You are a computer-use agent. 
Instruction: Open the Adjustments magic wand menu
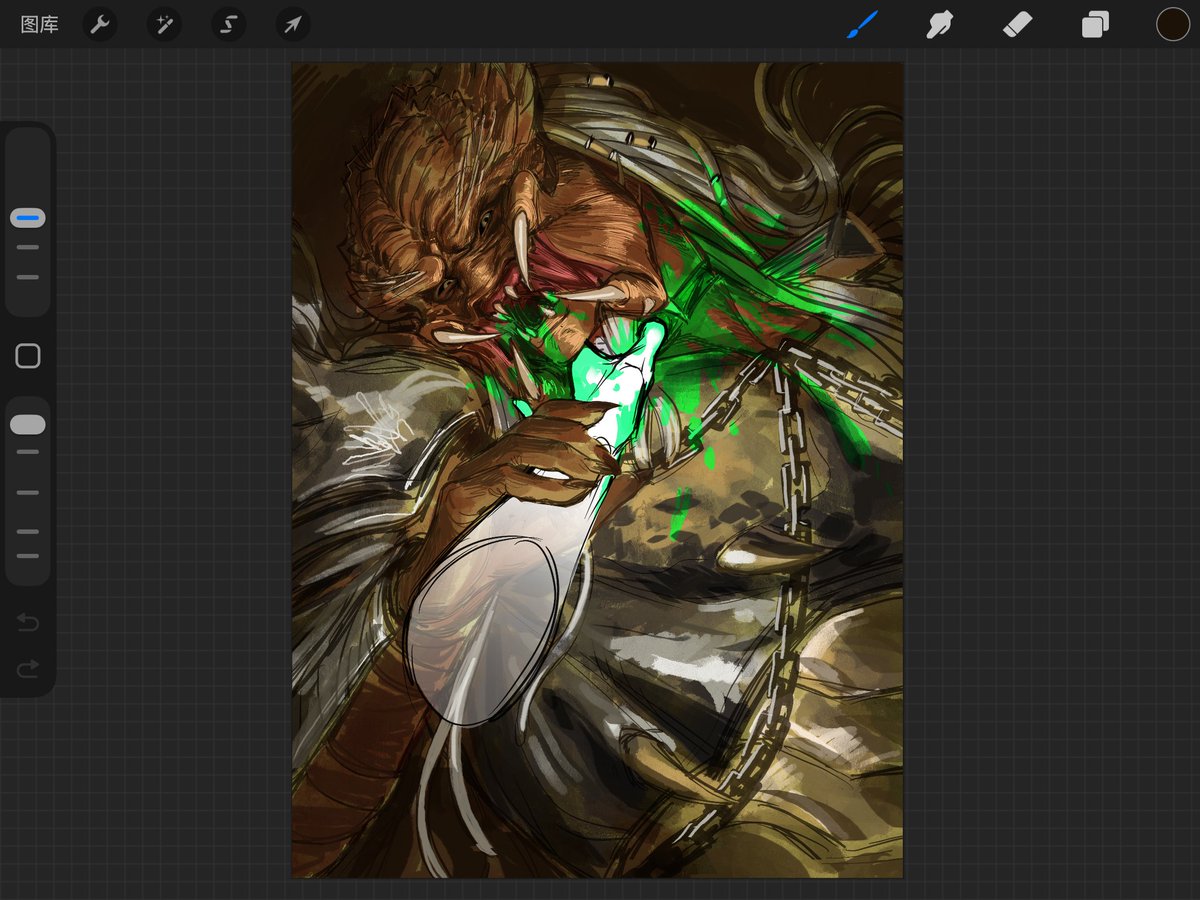164,24
